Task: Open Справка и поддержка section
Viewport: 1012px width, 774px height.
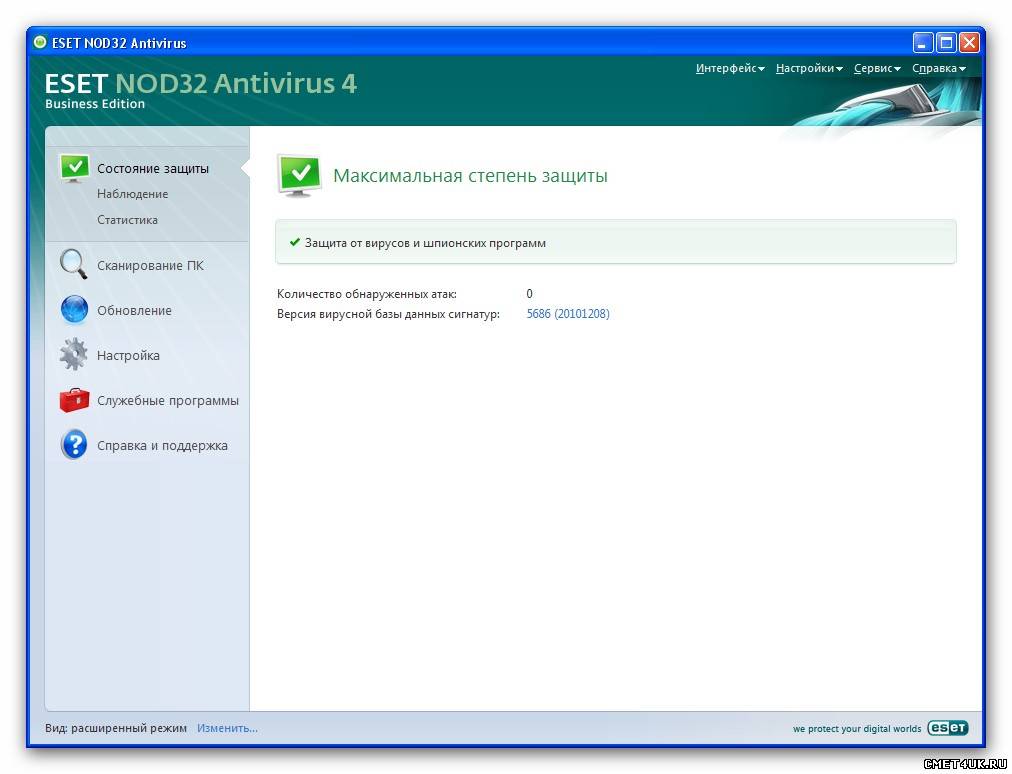Action: (162, 445)
